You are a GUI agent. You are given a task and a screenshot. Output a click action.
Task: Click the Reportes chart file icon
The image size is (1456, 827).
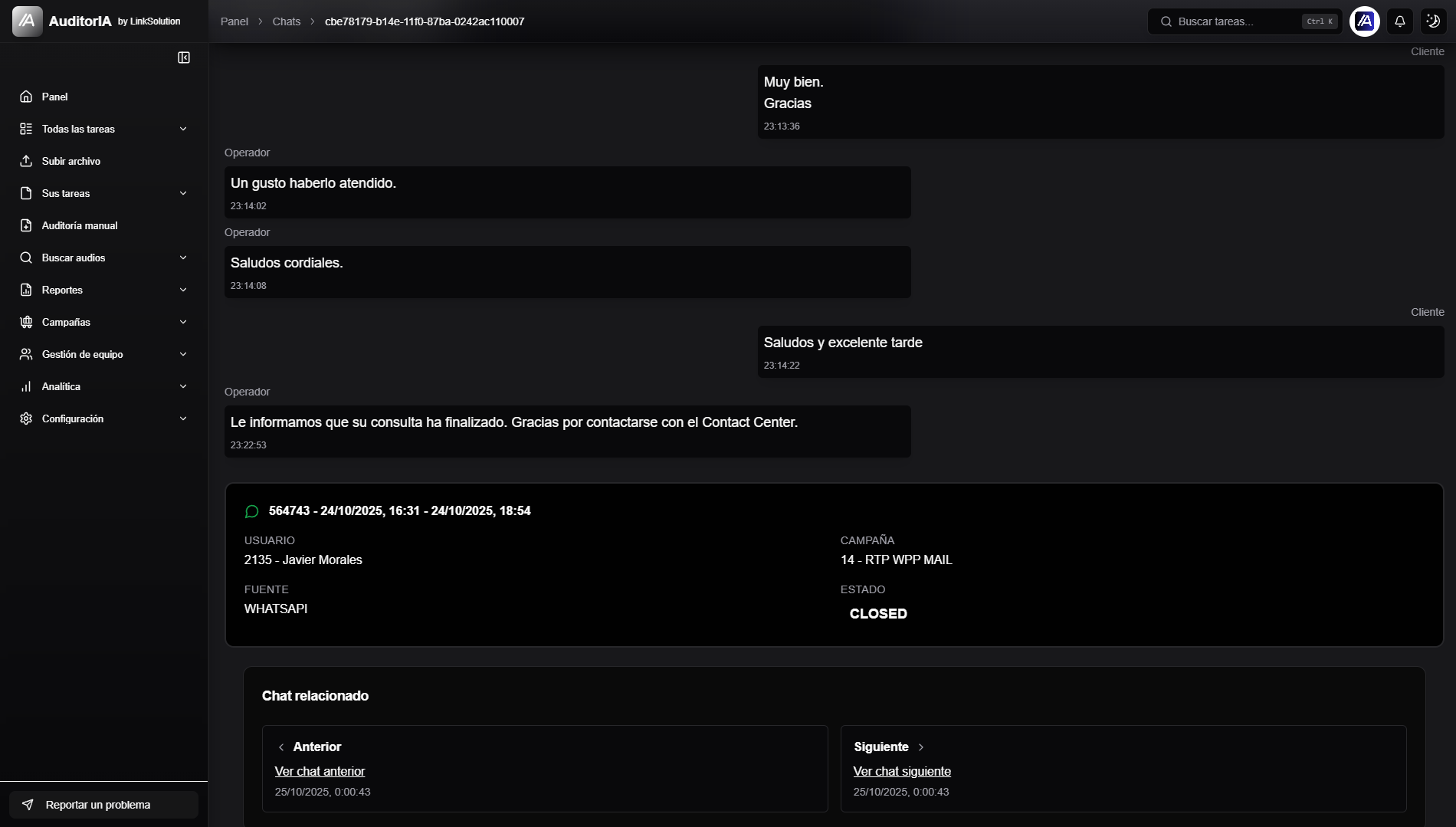pyautogui.click(x=26, y=290)
